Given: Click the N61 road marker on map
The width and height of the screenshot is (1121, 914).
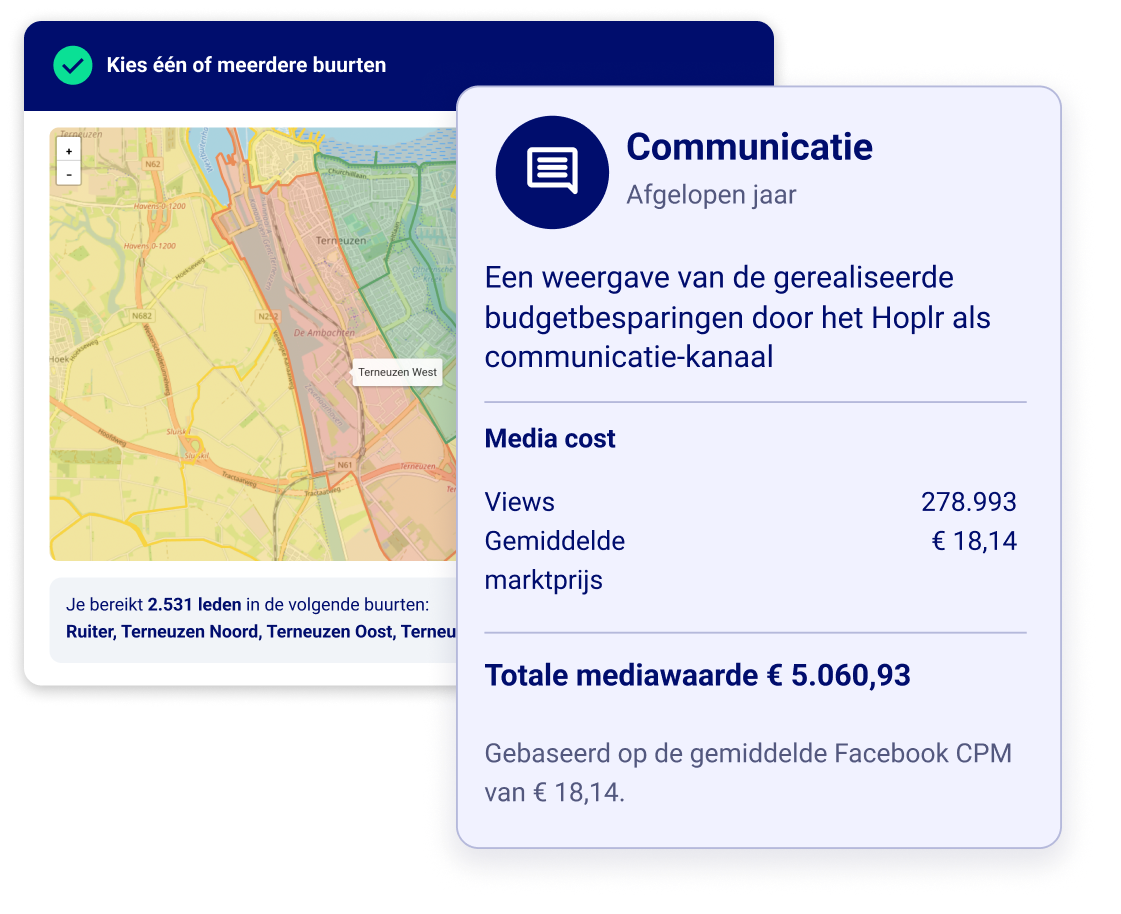Looking at the screenshot, I should click(345, 465).
